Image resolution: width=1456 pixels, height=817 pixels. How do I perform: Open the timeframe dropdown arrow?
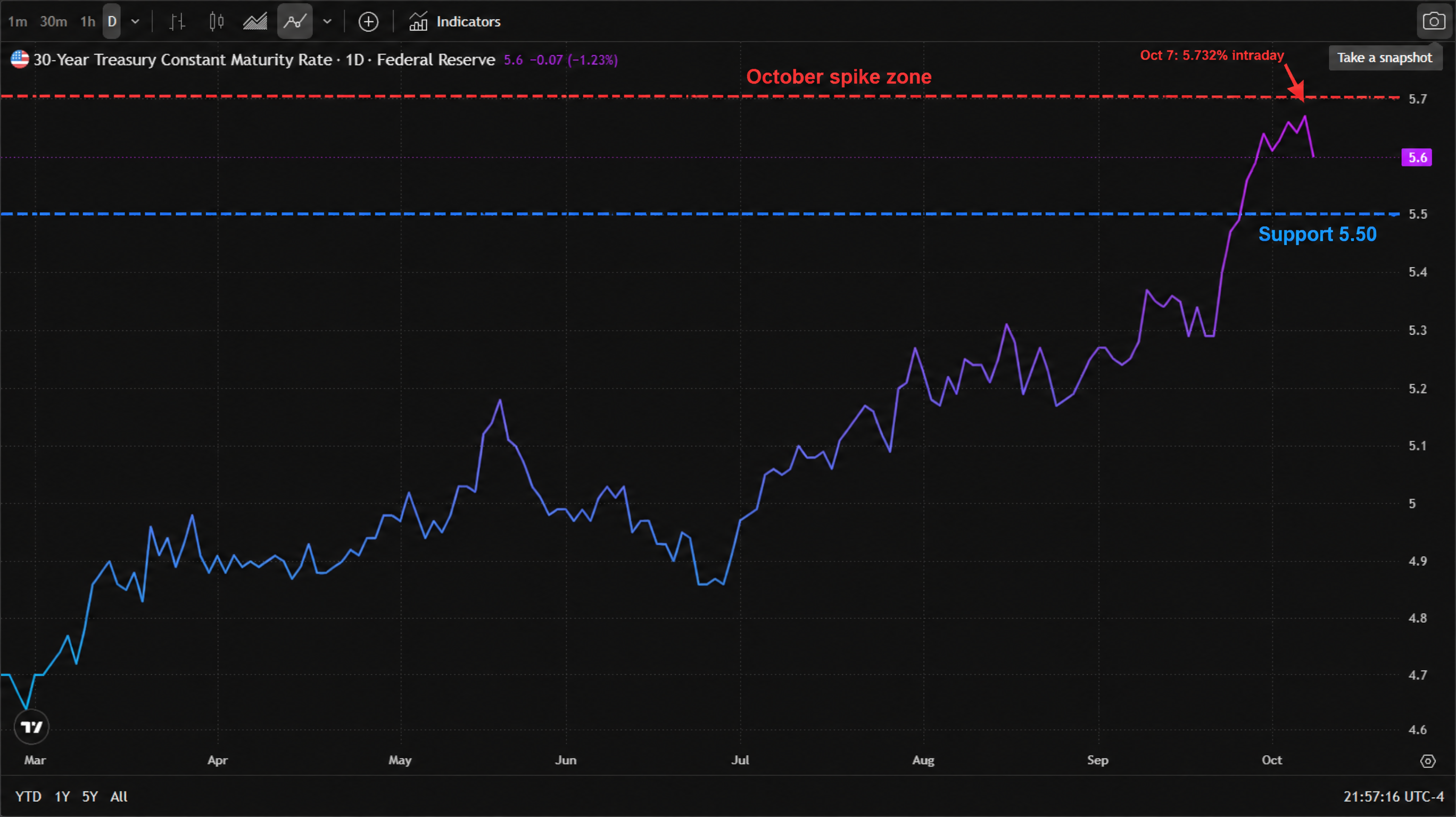[135, 21]
